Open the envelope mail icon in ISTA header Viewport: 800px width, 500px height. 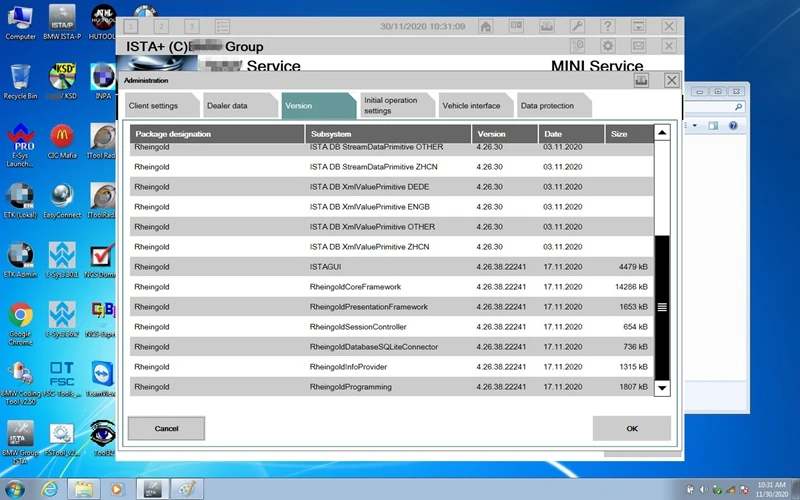tap(638, 46)
